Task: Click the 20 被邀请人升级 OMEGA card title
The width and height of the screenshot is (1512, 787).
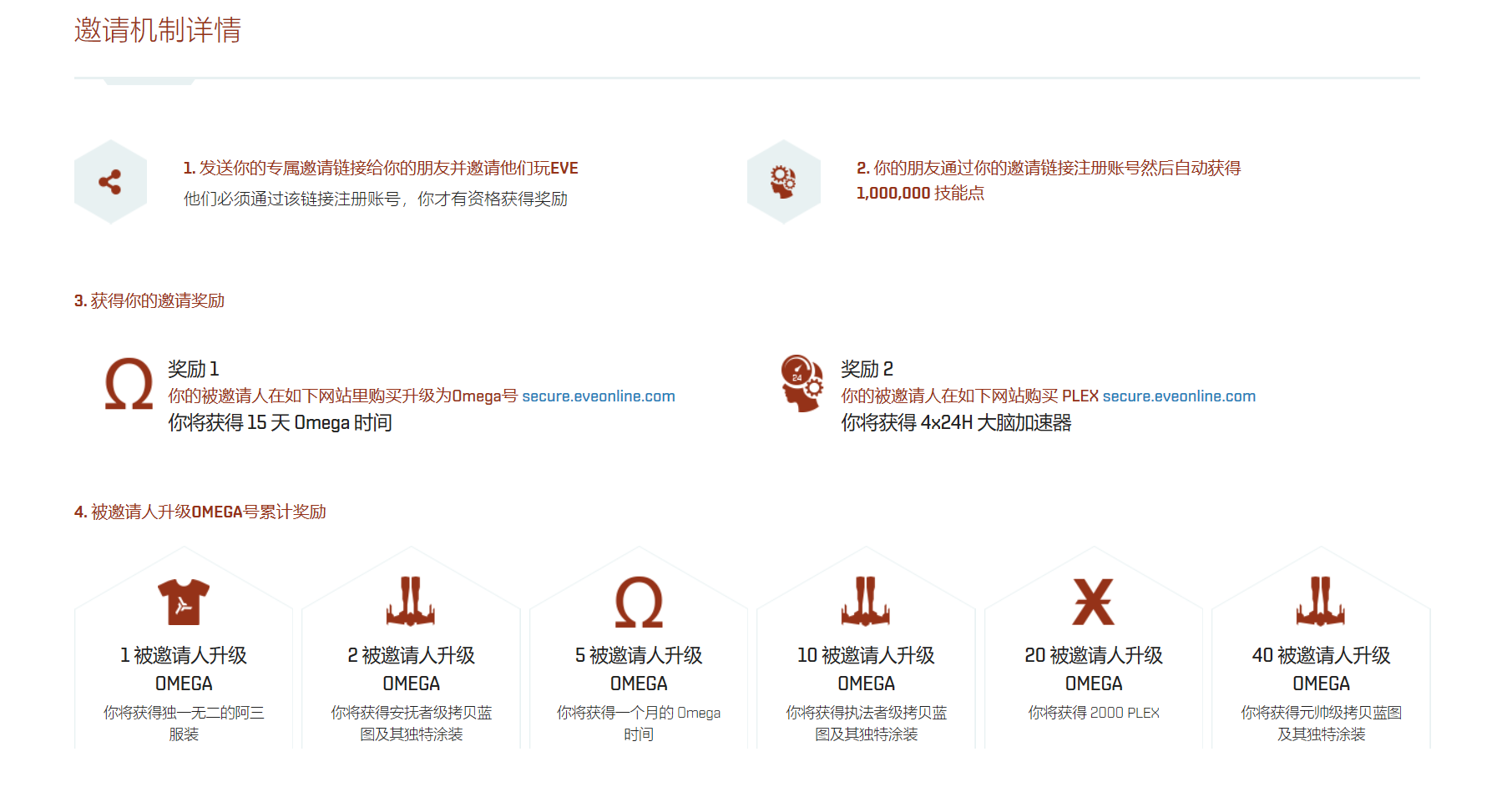Action: coord(1094,669)
